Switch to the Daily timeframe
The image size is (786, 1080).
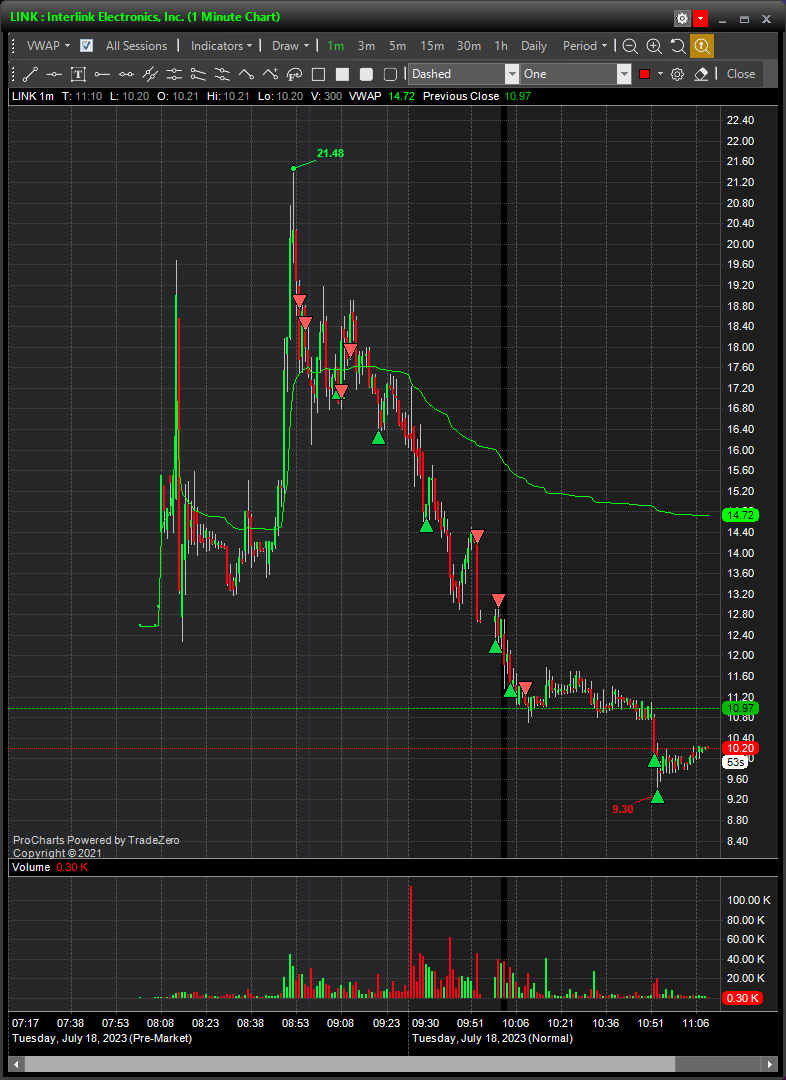pyautogui.click(x=534, y=45)
